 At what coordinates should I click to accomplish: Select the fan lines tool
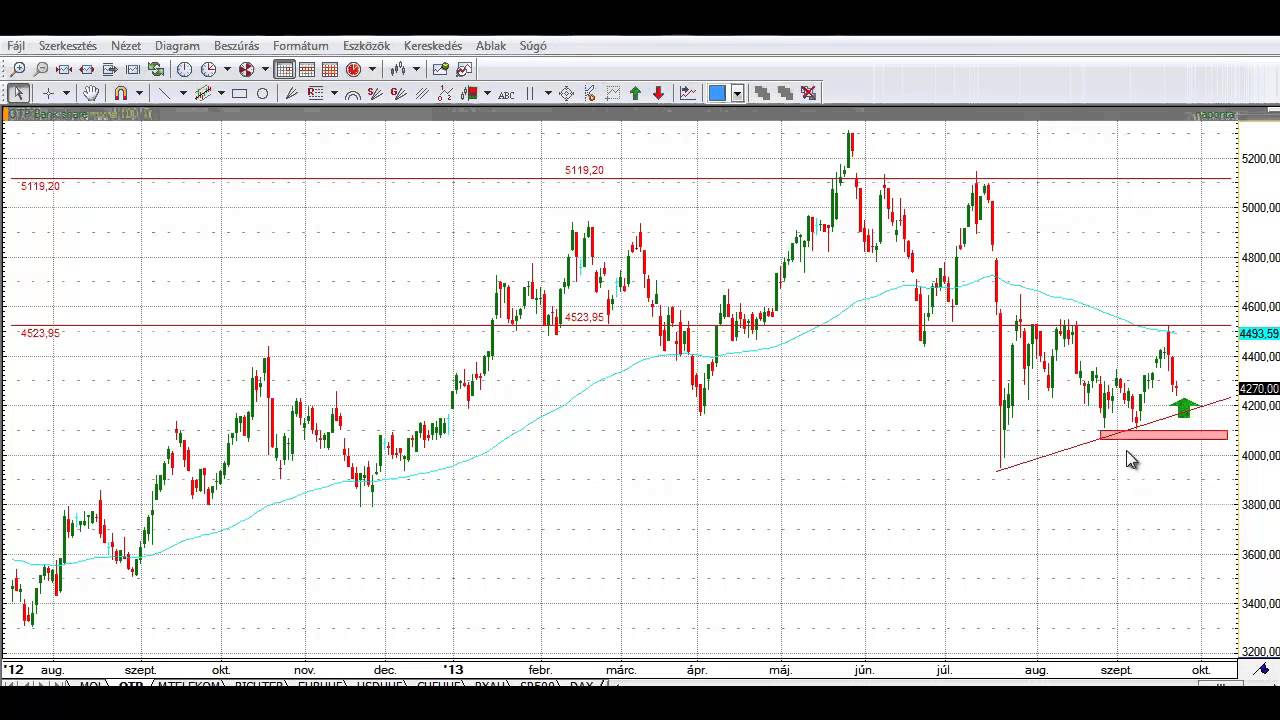292,93
